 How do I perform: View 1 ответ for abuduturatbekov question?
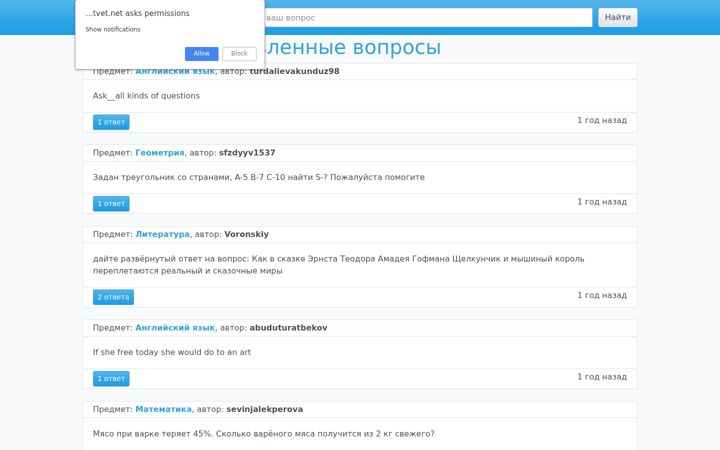tap(111, 378)
